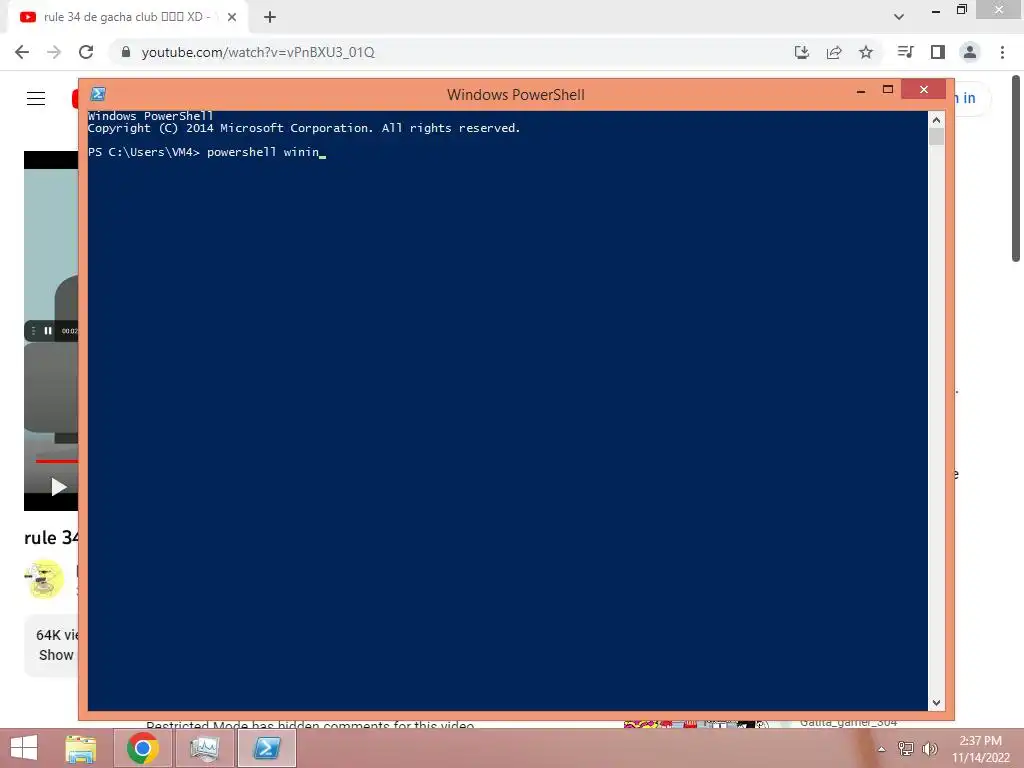Share this page icon in Chrome
This screenshot has width=1024, height=768.
pyautogui.click(x=834, y=52)
